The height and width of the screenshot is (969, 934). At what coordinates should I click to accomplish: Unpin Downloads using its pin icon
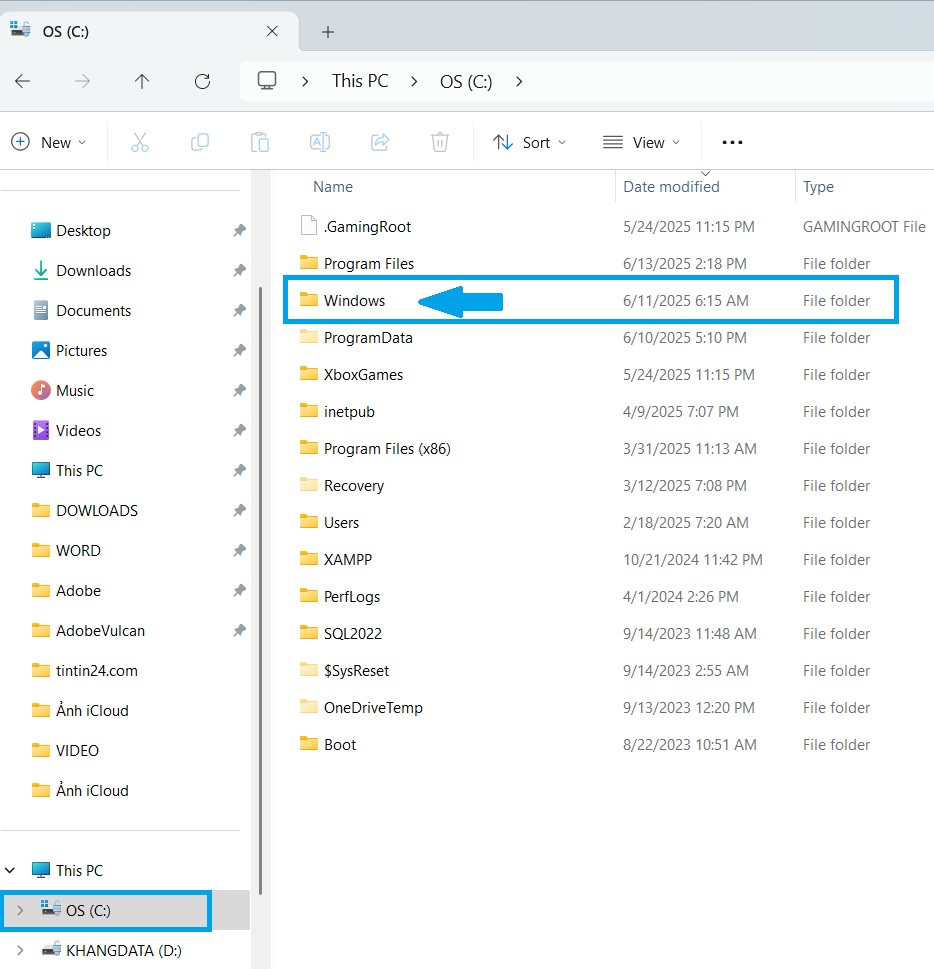239,271
